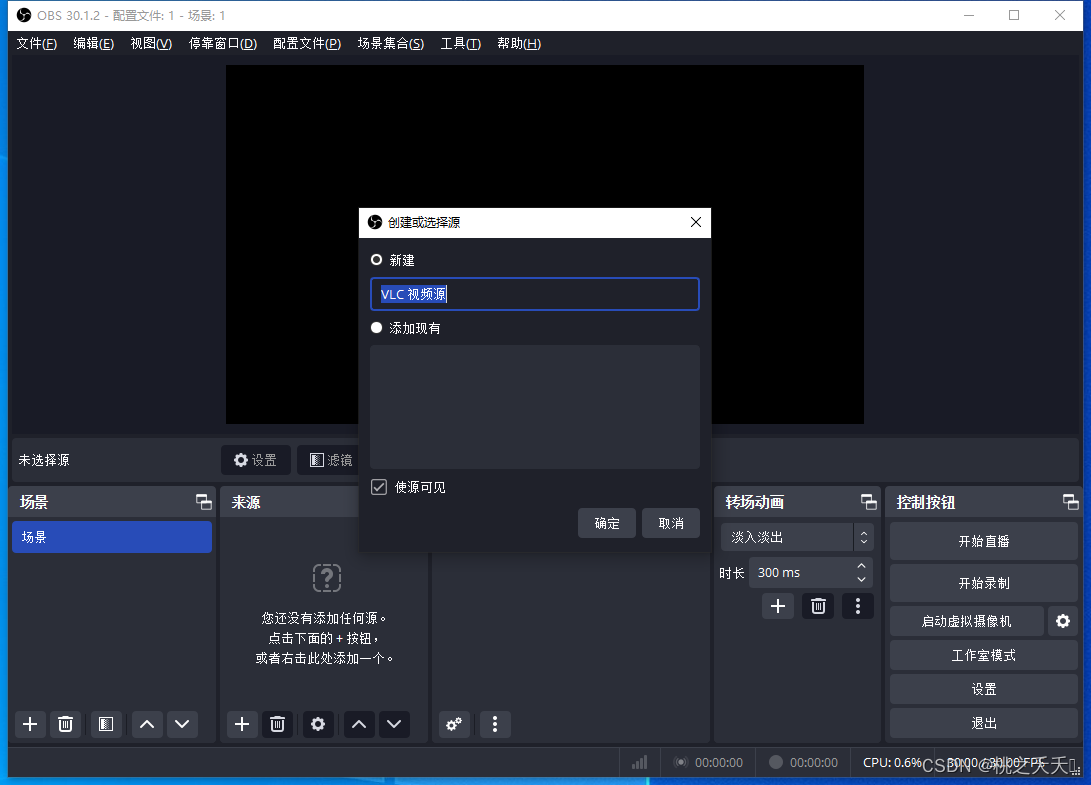Click the streaming status icon in status bar

[x=680, y=763]
